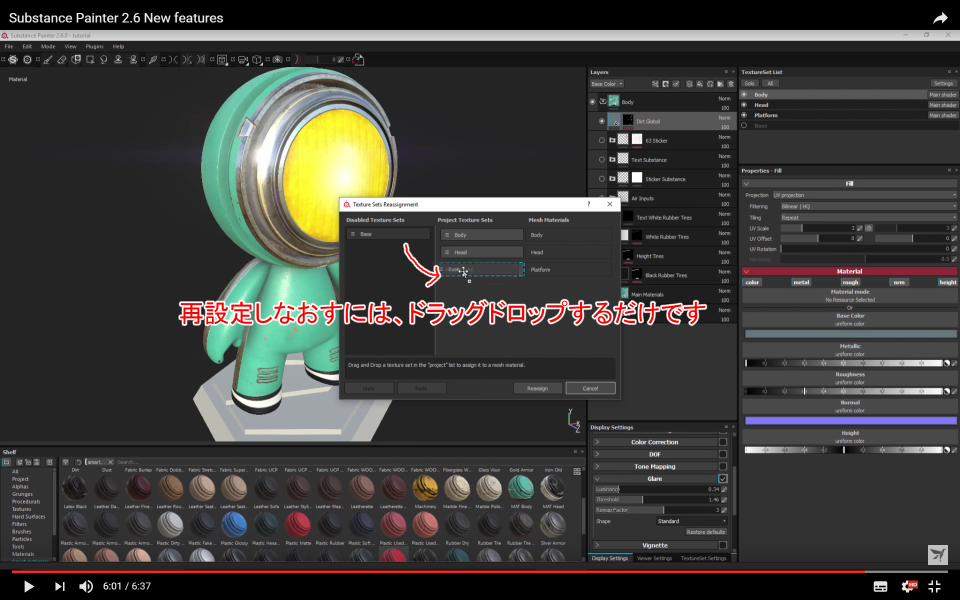Play the video
This screenshot has height=600, width=960.
(x=28, y=587)
